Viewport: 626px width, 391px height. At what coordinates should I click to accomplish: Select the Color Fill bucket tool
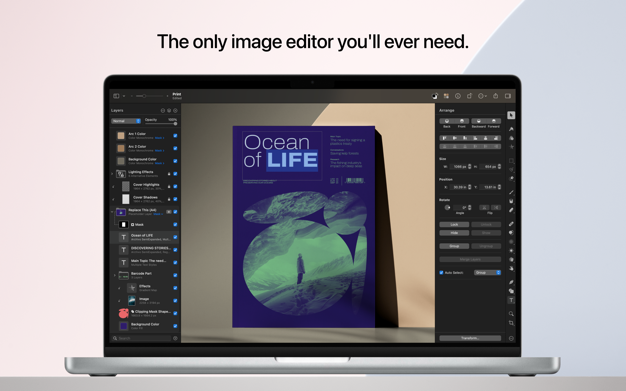pos(511,201)
